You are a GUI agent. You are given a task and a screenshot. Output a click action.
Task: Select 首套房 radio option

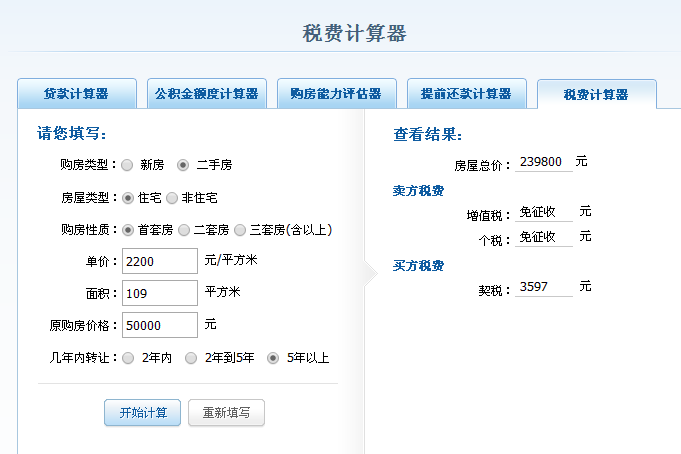click(128, 230)
